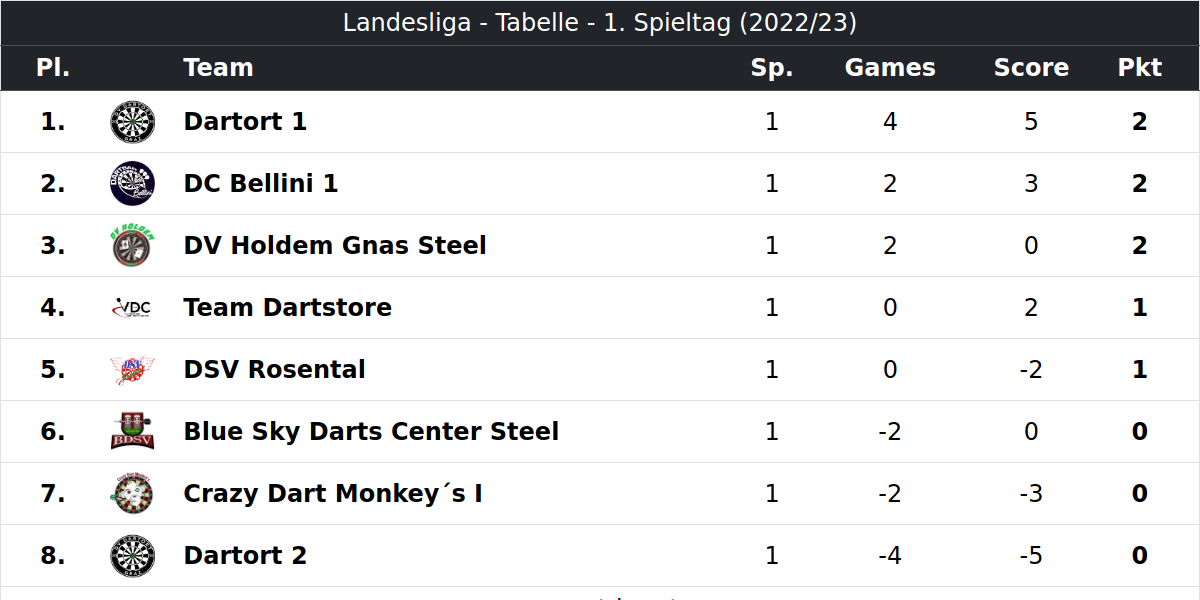Click the DC Bellini 1 team logo

point(132,184)
